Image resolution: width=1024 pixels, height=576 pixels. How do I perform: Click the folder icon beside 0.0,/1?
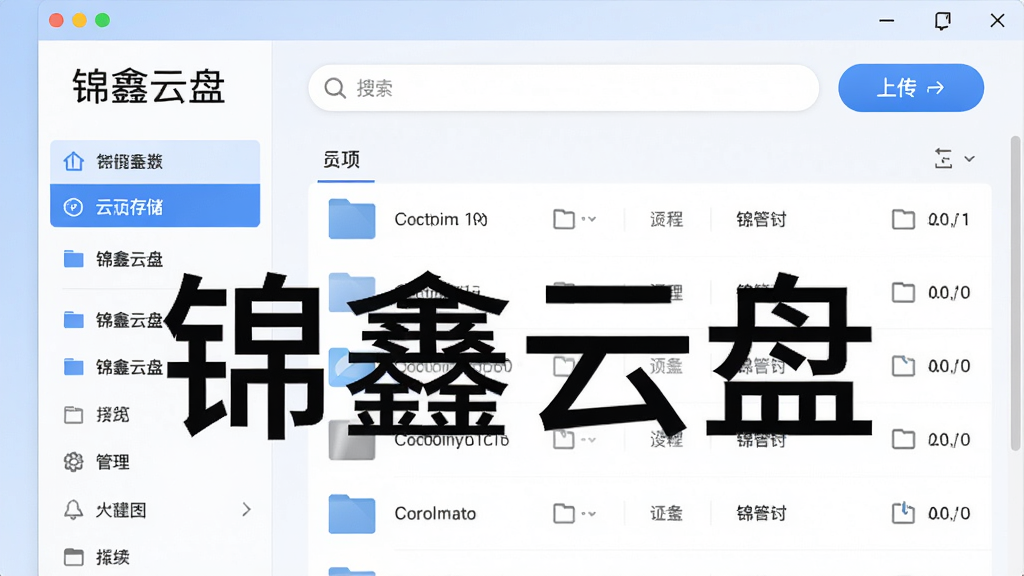pos(903,219)
